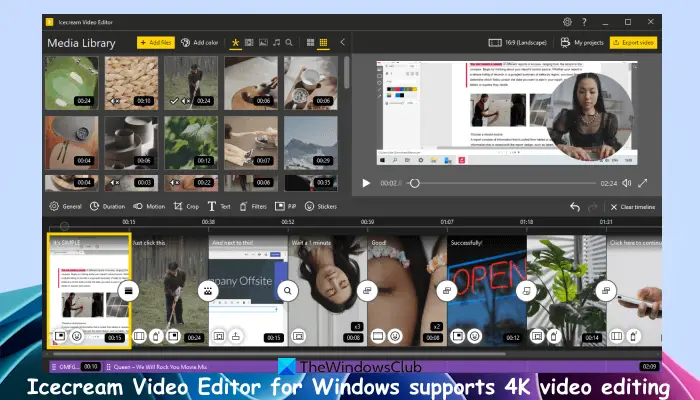Click the timeline horizontal scrollbar

(x=279, y=354)
